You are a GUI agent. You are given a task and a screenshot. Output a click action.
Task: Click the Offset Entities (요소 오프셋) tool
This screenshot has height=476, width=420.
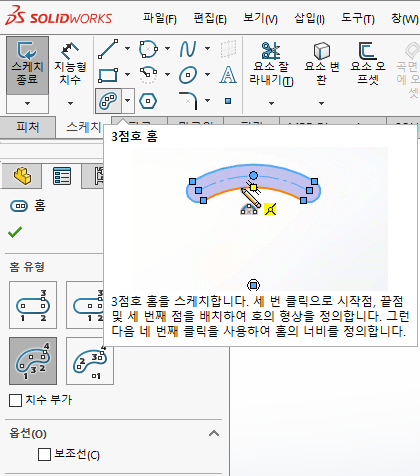(368, 65)
